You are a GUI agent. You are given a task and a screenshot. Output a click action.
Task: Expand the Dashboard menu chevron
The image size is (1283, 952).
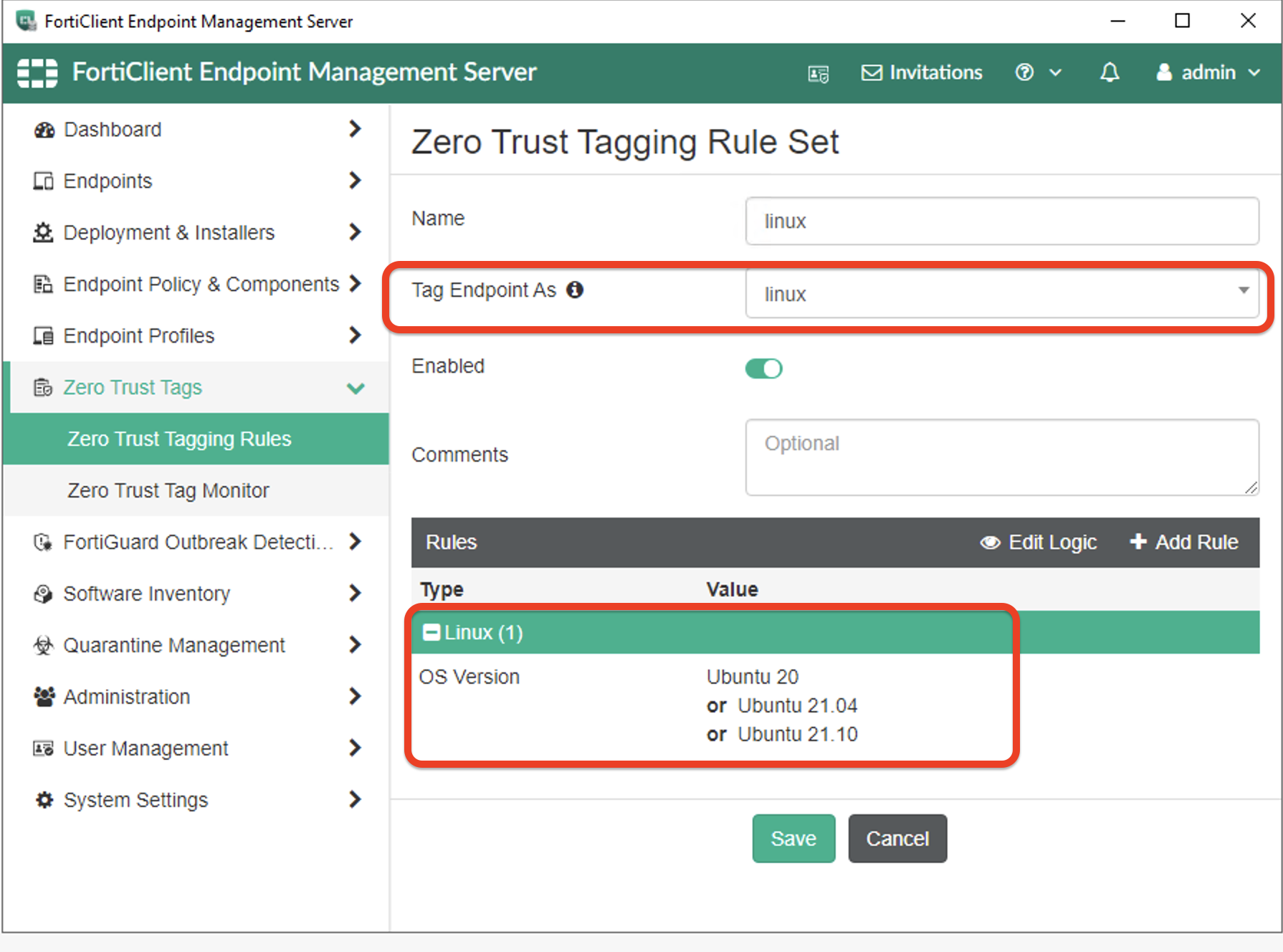pos(355,129)
